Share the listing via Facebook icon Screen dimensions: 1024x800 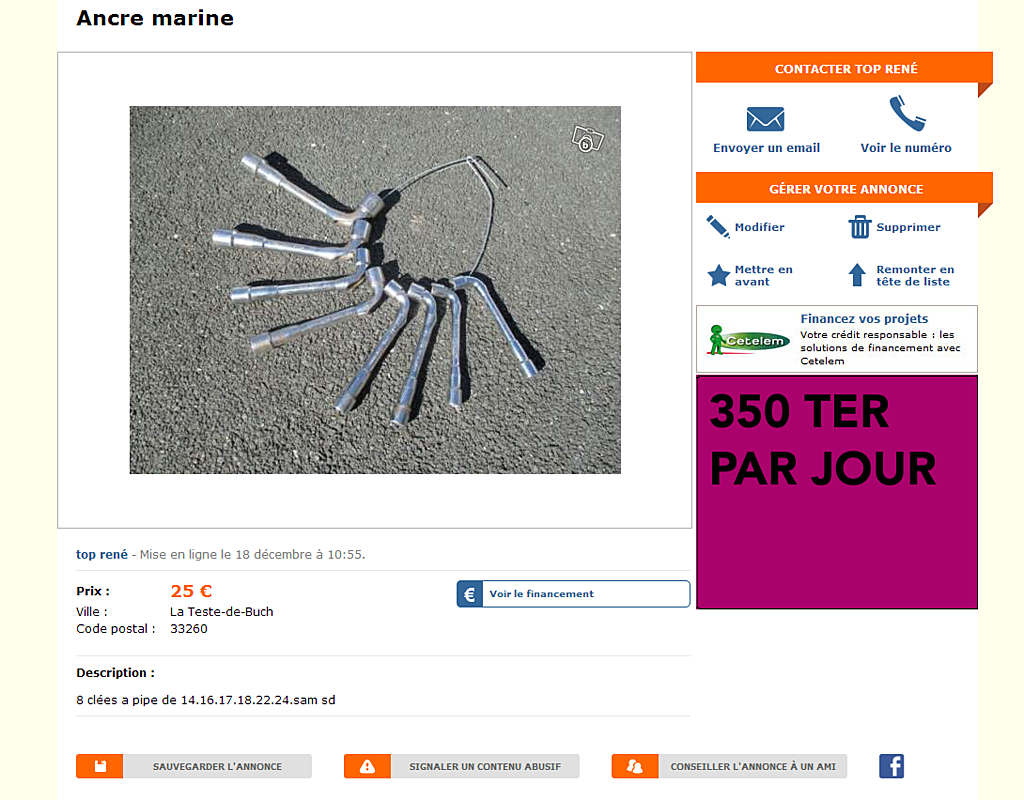pos(891,765)
